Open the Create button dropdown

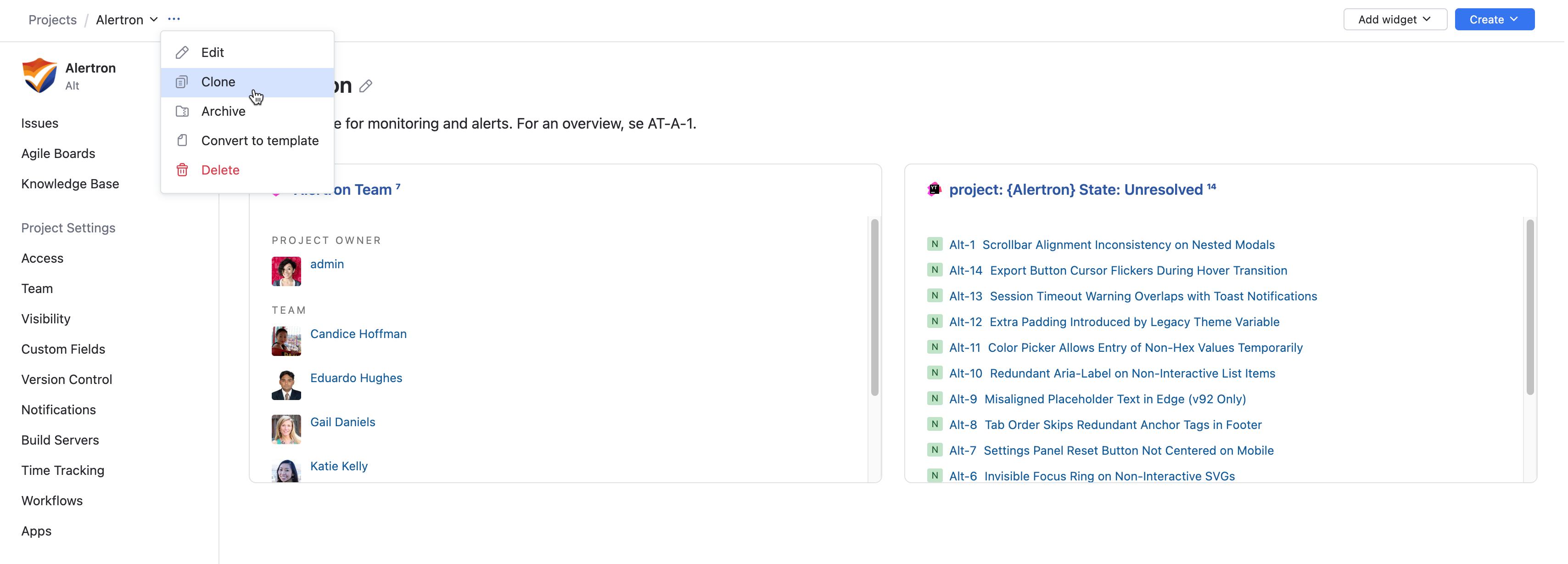(1494, 19)
